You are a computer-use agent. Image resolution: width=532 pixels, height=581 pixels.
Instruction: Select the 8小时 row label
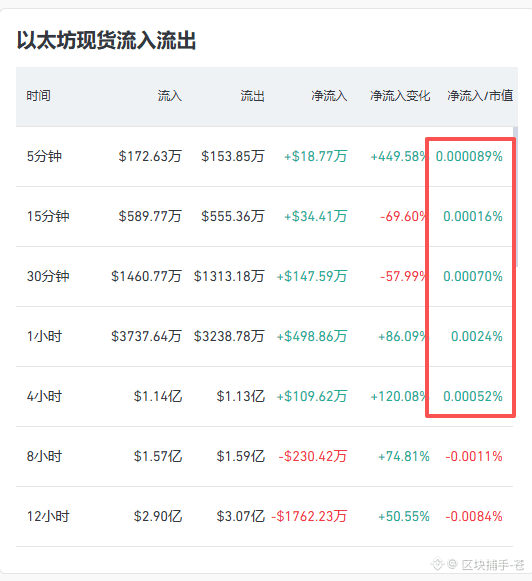tap(44, 456)
